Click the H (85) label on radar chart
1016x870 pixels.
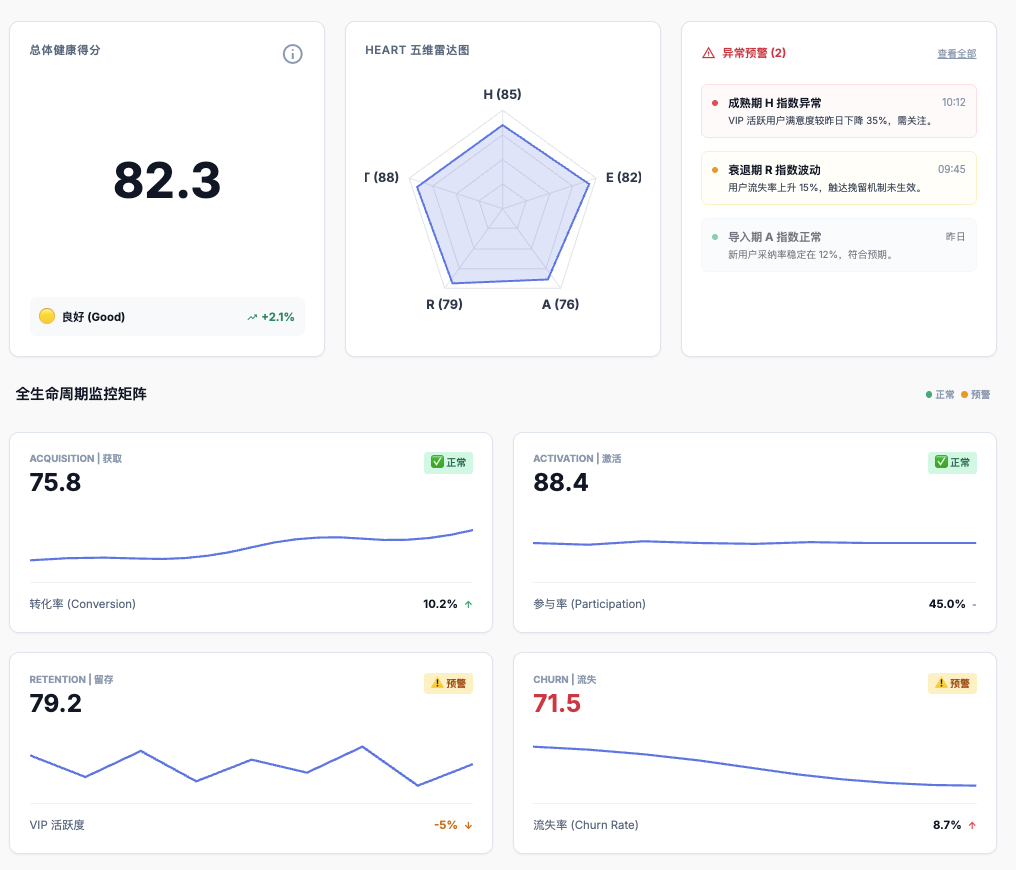coord(502,95)
